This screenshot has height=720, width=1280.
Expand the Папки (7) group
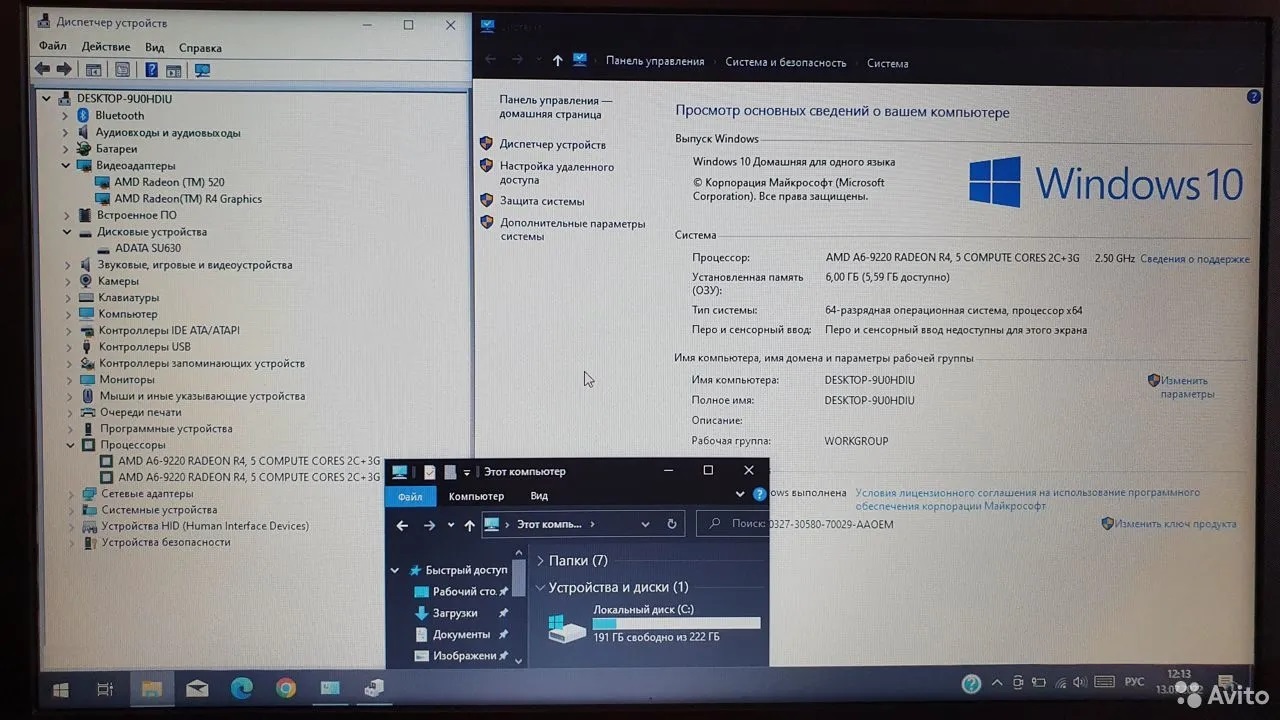click(x=541, y=561)
